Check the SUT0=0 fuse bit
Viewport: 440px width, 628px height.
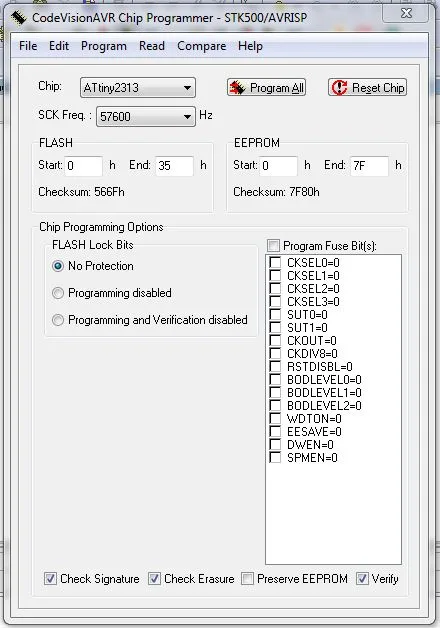click(275, 314)
